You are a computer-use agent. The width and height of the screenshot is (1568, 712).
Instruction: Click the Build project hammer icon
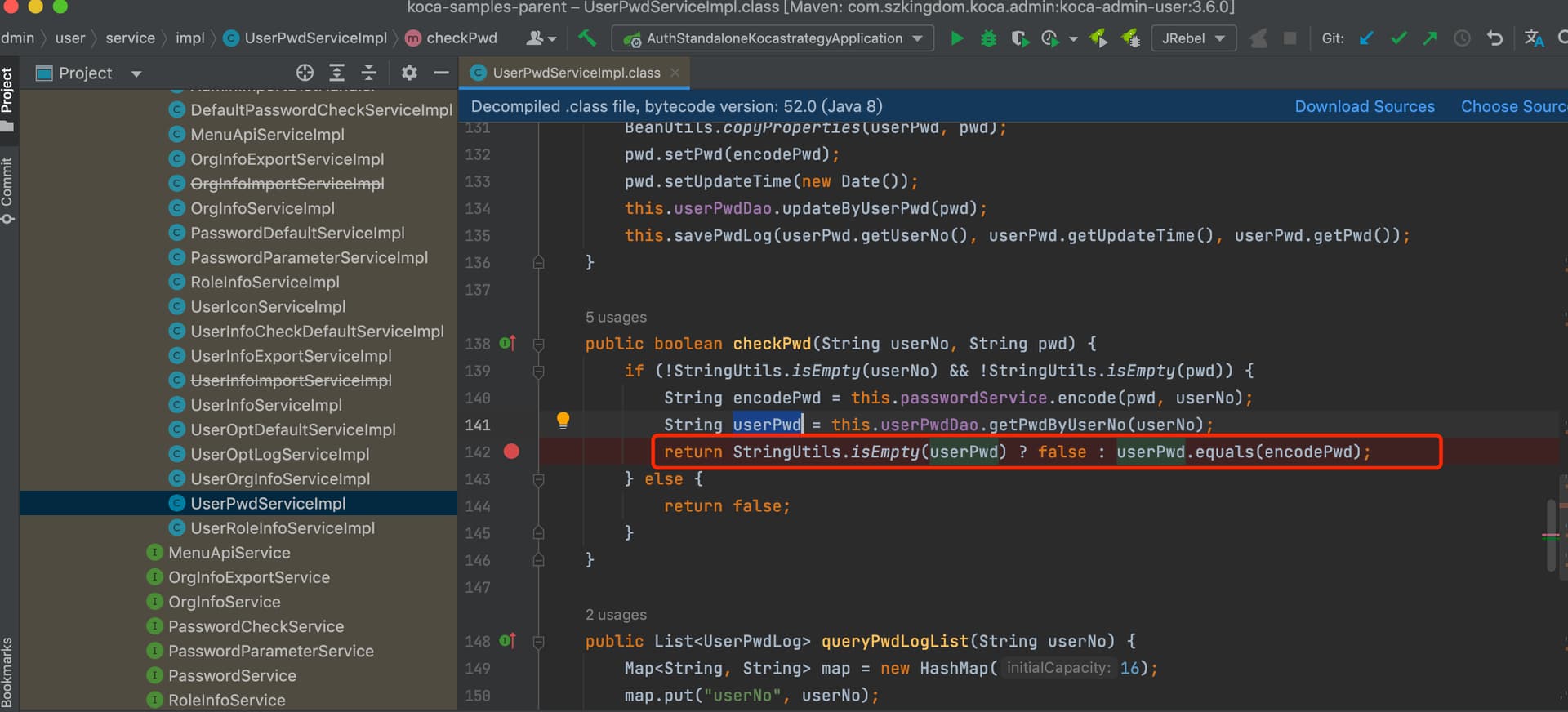click(x=587, y=38)
